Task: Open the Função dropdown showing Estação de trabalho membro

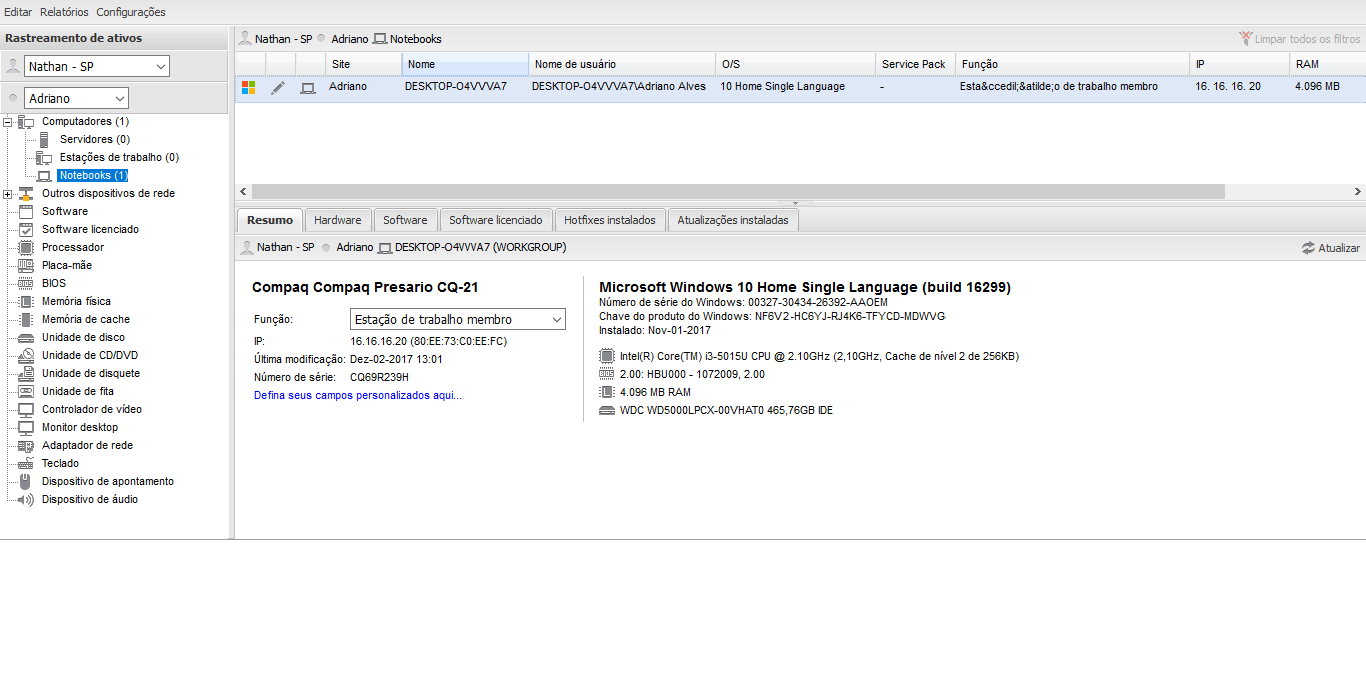Action: pos(458,320)
